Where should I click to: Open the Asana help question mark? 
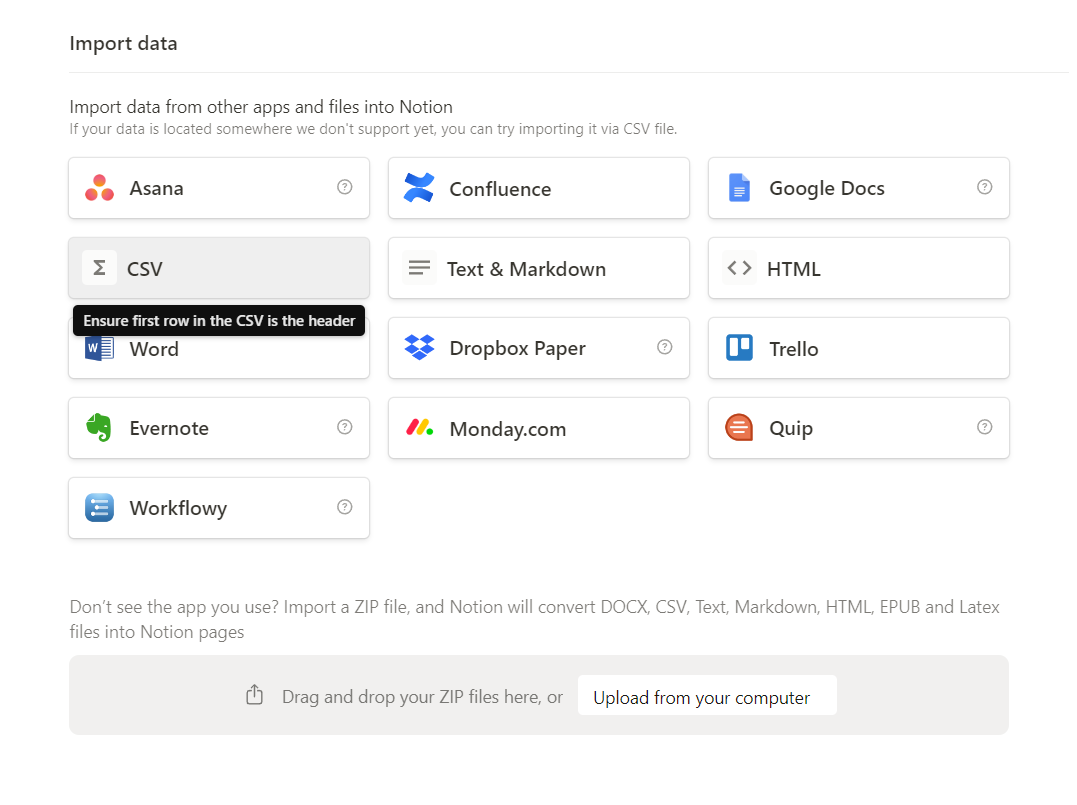point(345,187)
